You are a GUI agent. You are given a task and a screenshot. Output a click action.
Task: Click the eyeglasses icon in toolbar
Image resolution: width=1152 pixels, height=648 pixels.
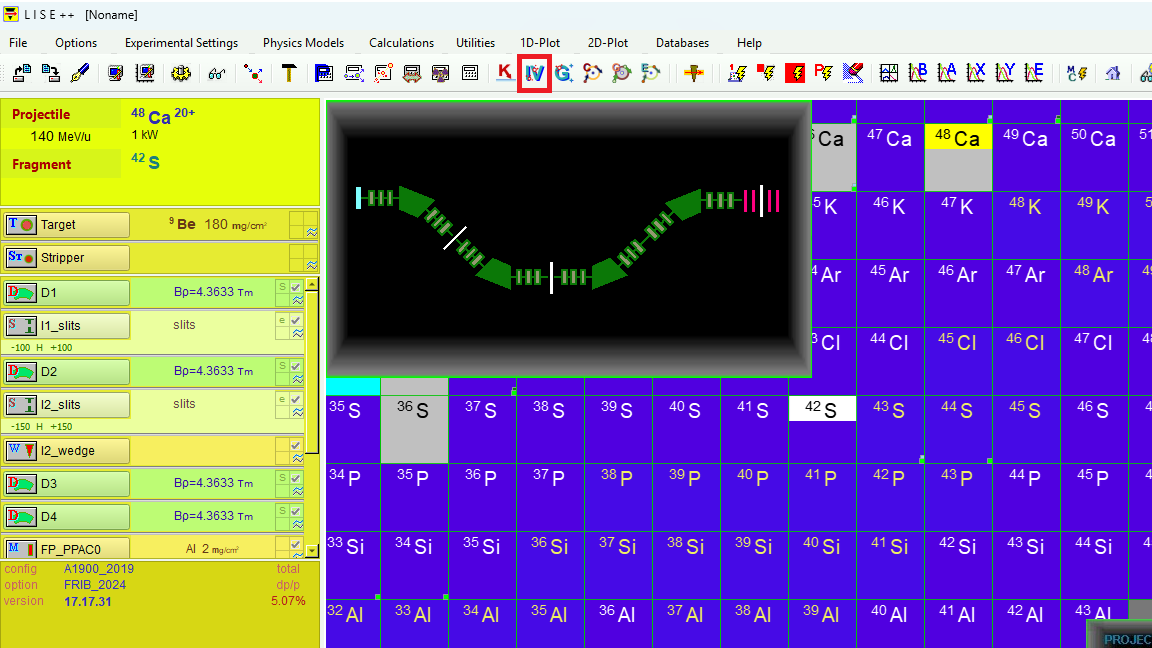click(x=216, y=73)
